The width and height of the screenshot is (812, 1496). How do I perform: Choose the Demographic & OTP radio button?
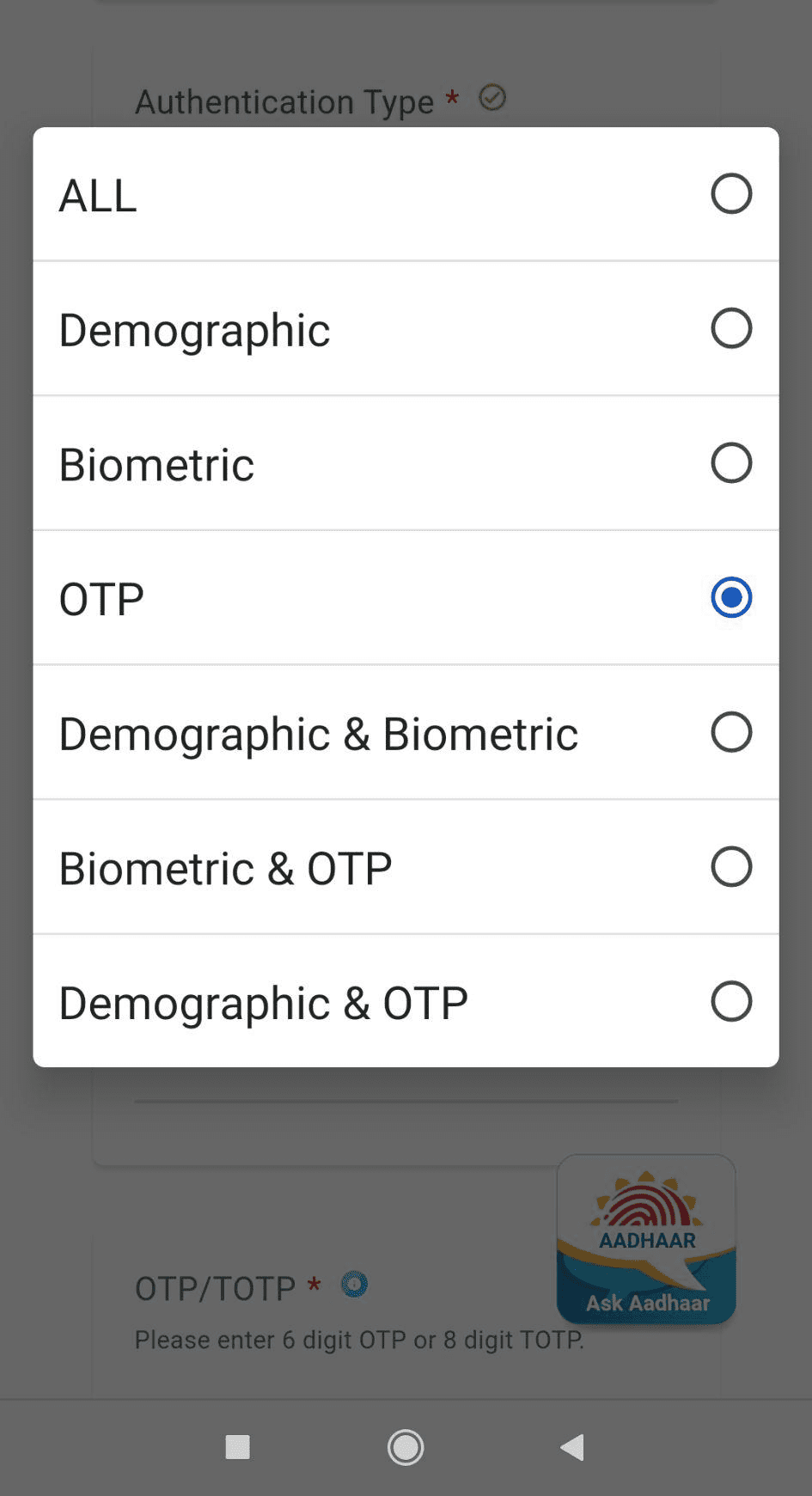731,1001
